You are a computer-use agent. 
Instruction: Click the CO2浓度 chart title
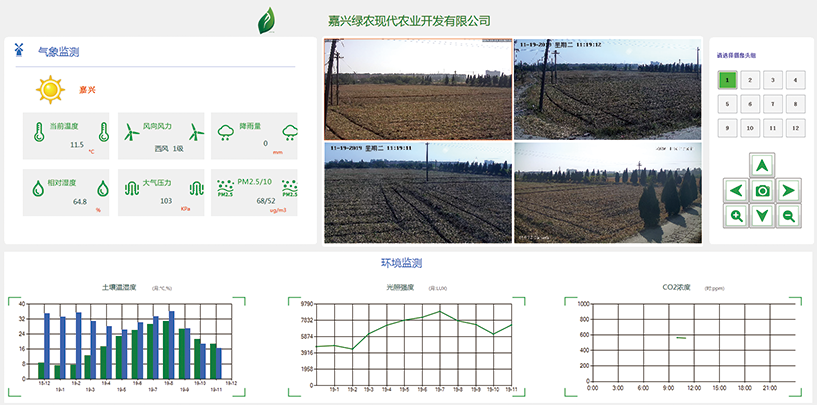[x=676, y=287]
